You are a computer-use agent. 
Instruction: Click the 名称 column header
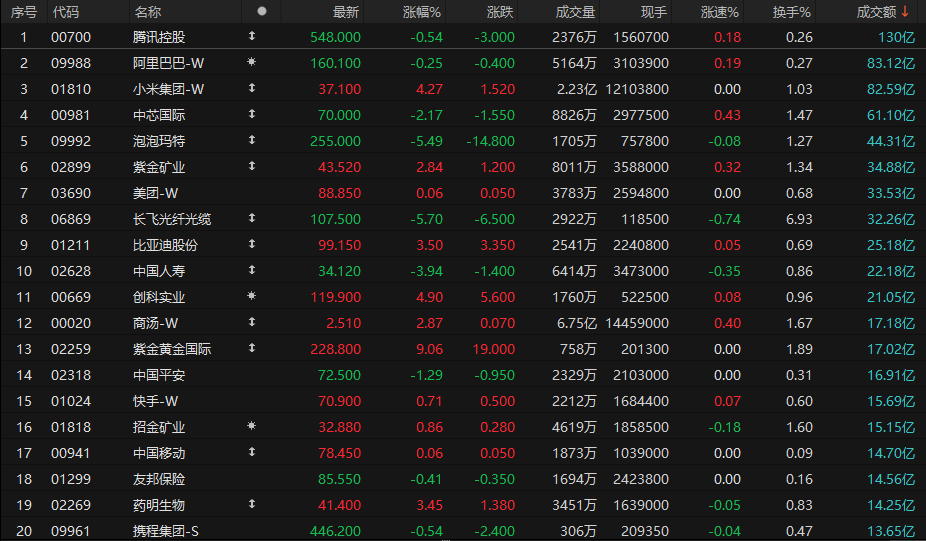[148, 12]
